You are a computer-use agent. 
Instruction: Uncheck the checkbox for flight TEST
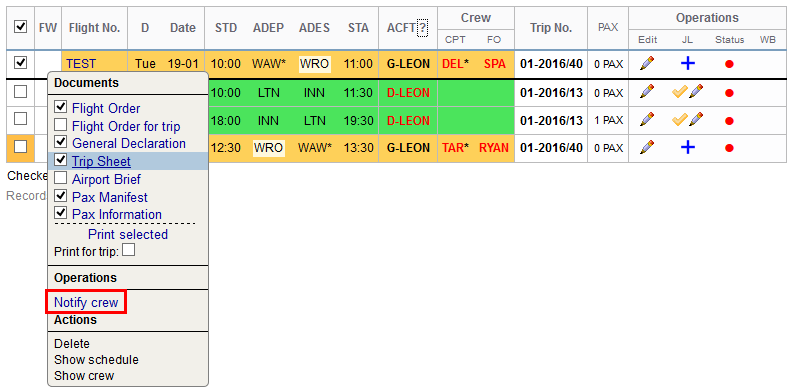click(20, 63)
